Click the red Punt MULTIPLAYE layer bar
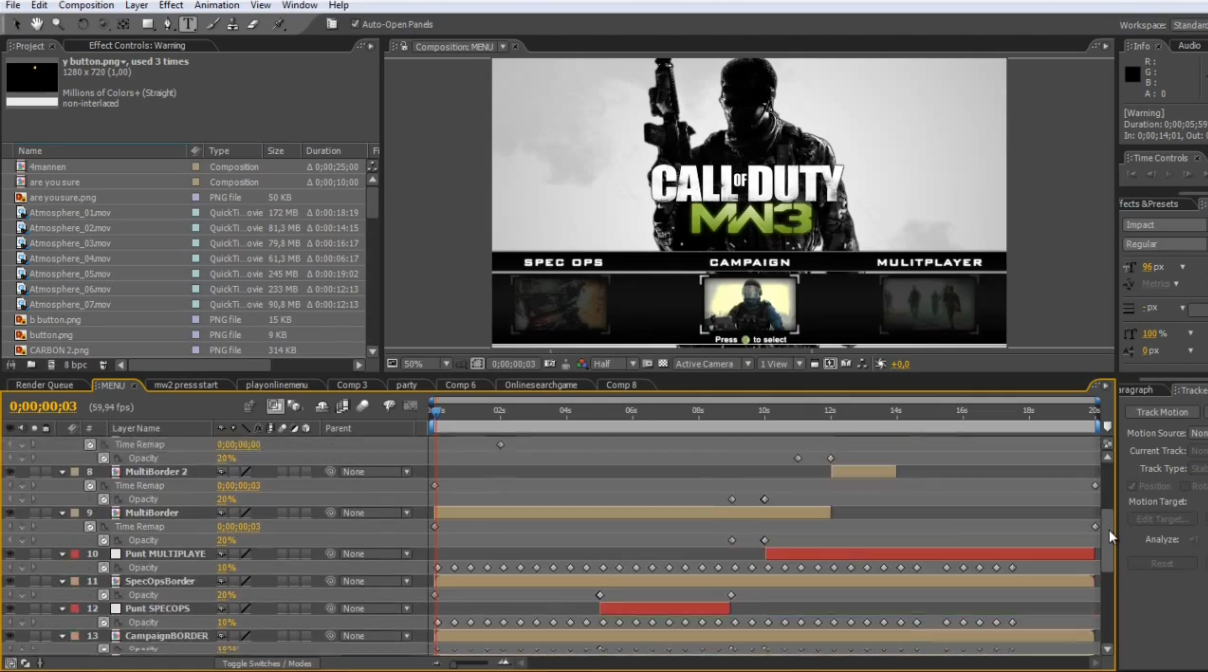Screen dimensions: 1208x672 click(x=930, y=554)
